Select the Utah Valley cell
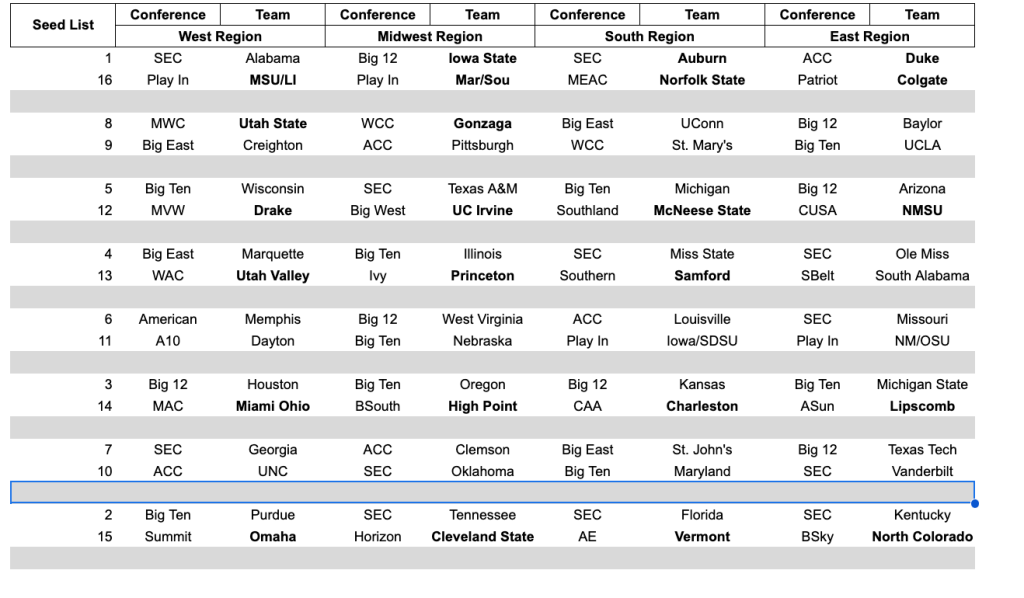 273,276
